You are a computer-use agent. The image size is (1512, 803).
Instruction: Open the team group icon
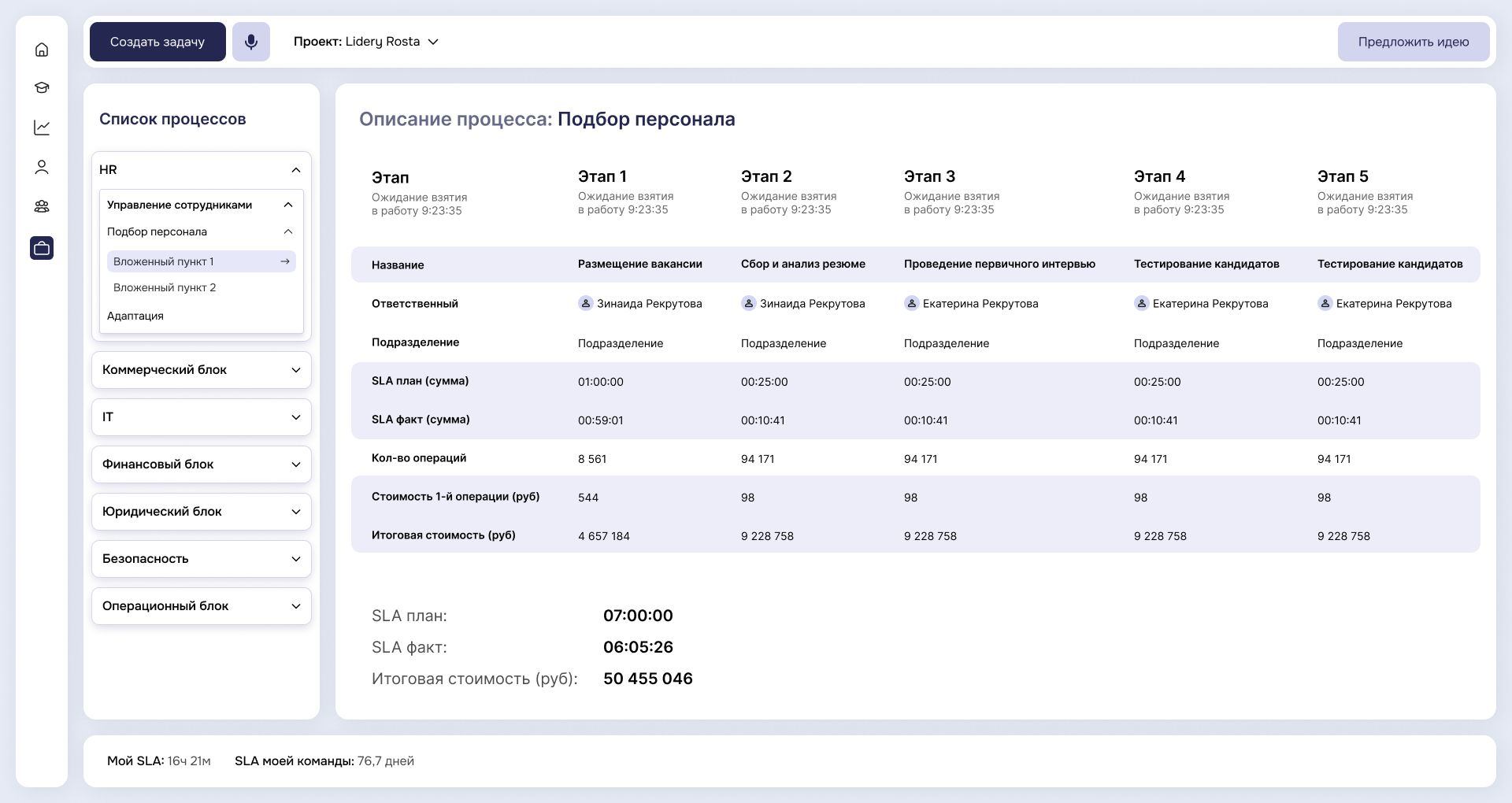[42, 206]
